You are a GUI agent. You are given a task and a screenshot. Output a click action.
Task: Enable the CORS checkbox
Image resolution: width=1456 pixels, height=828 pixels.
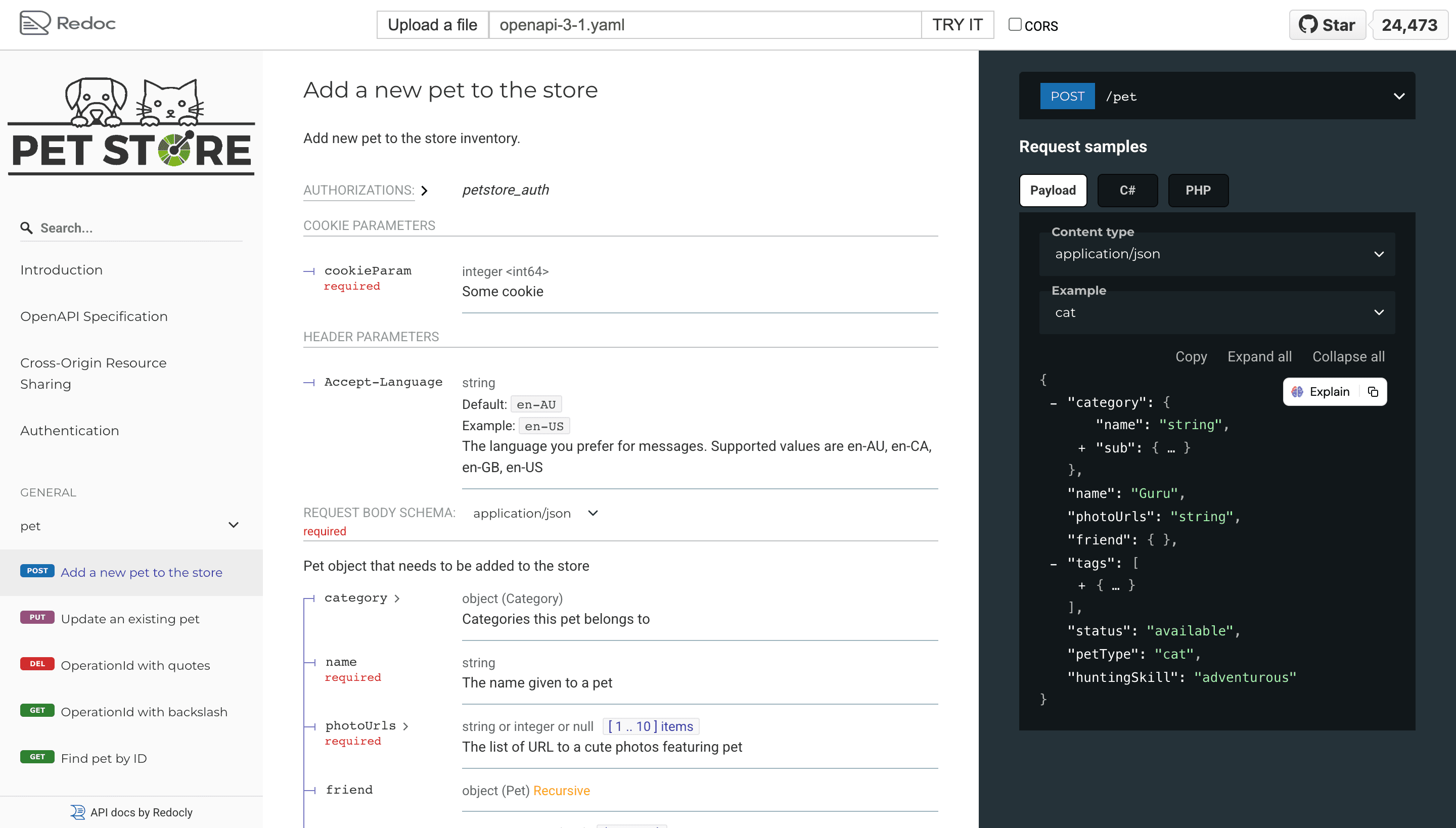pos(1015,24)
